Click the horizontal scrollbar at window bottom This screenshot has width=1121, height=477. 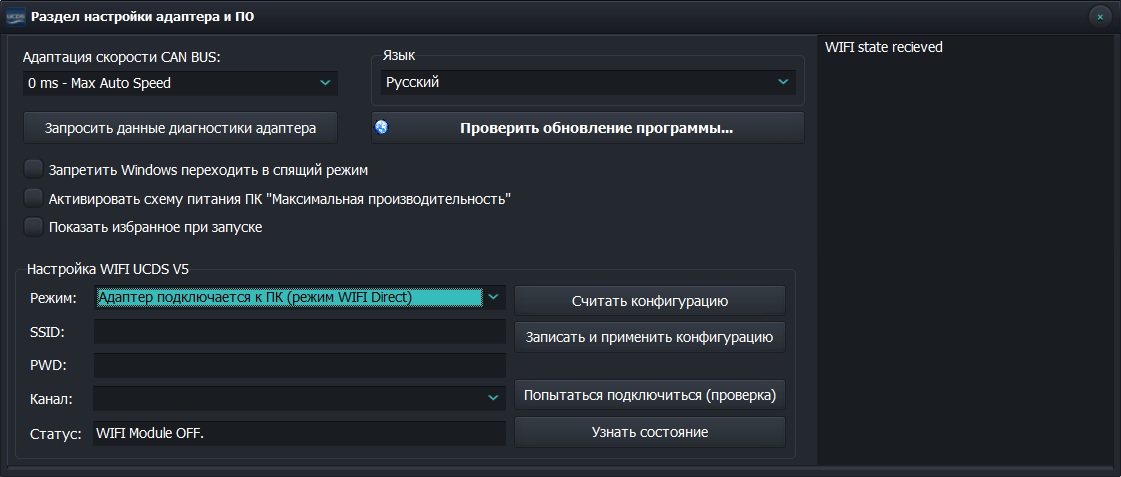click(560, 470)
